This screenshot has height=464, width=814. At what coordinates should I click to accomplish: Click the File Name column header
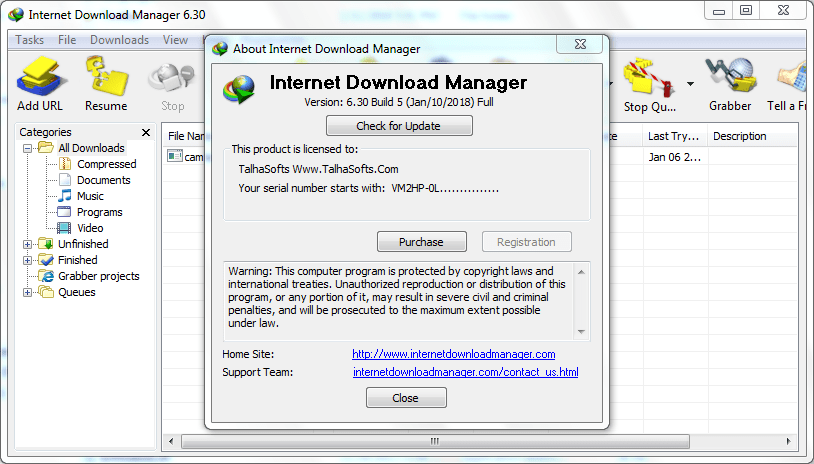coord(185,137)
